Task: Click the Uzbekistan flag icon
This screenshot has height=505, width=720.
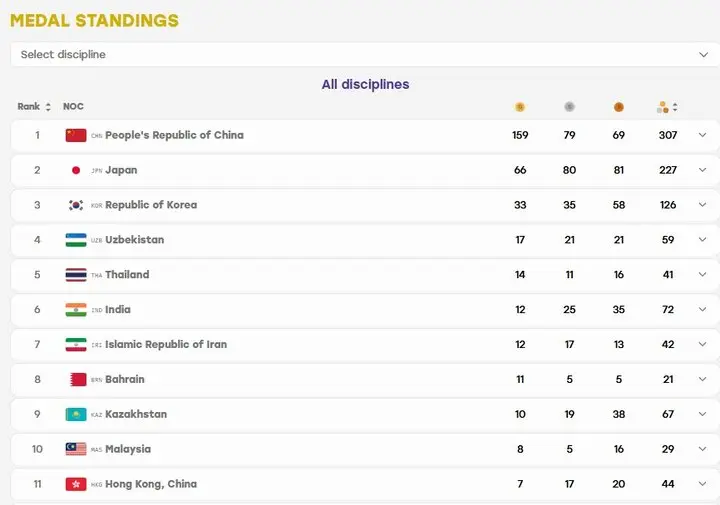Action: click(x=76, y=240)
